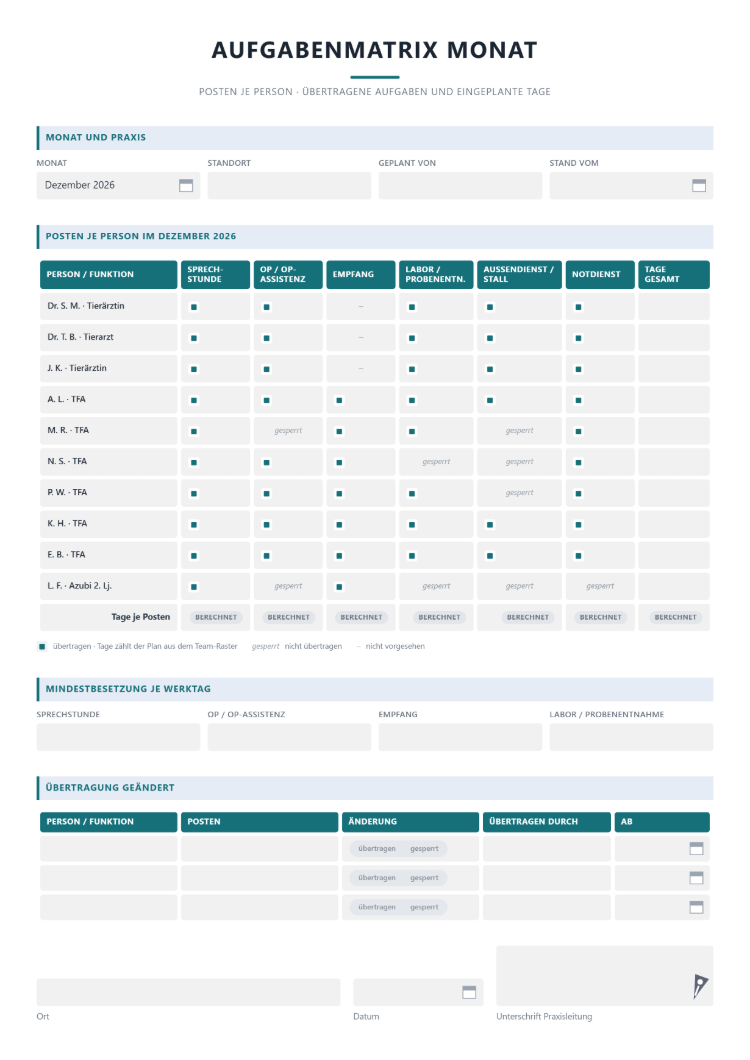Click Person / Funktion cell in first Übertragung row
Viewport: 750px width, 1060px height.
pos(109,848)
